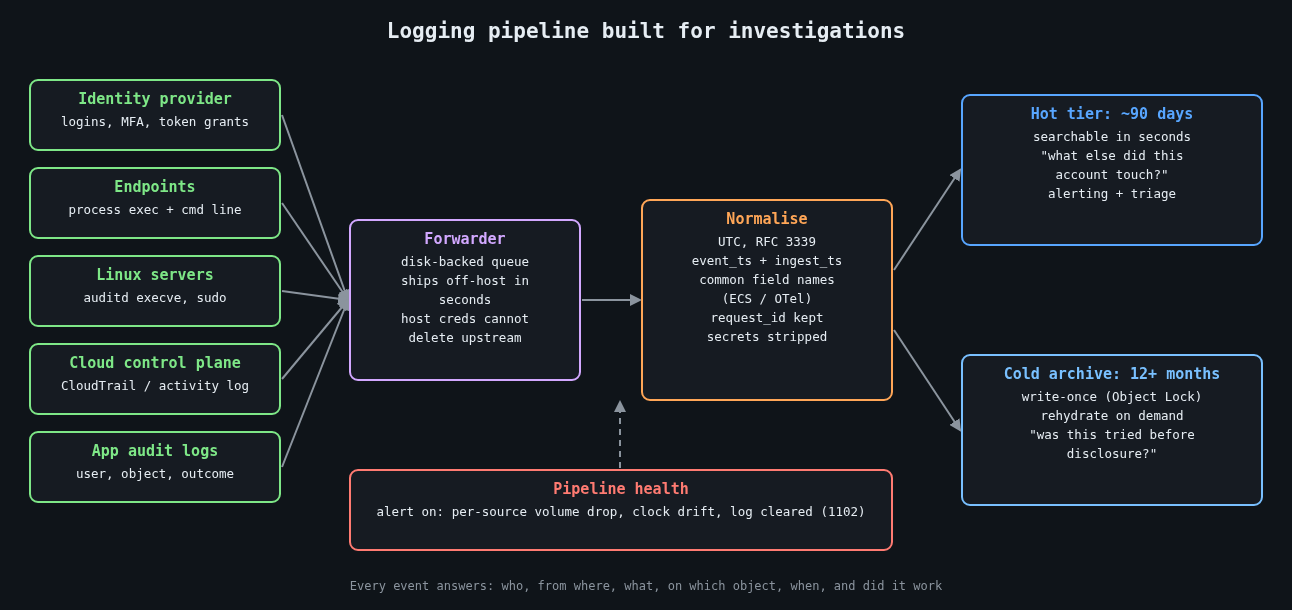Click the Pipeline health box
The image size is (1292, 610).
pyautogui.click(x=621, y=510)
